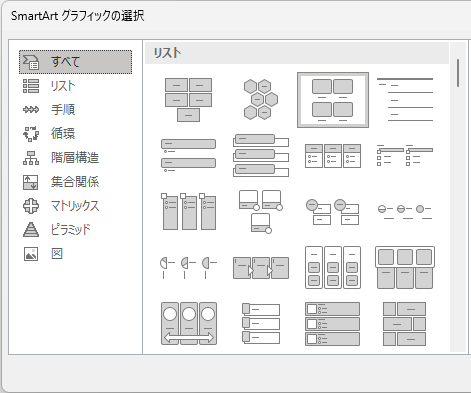The width and height of the screenshot is (471, 393).
Task: Pick the bending picture accent list layout
Action: pos(261,211)
